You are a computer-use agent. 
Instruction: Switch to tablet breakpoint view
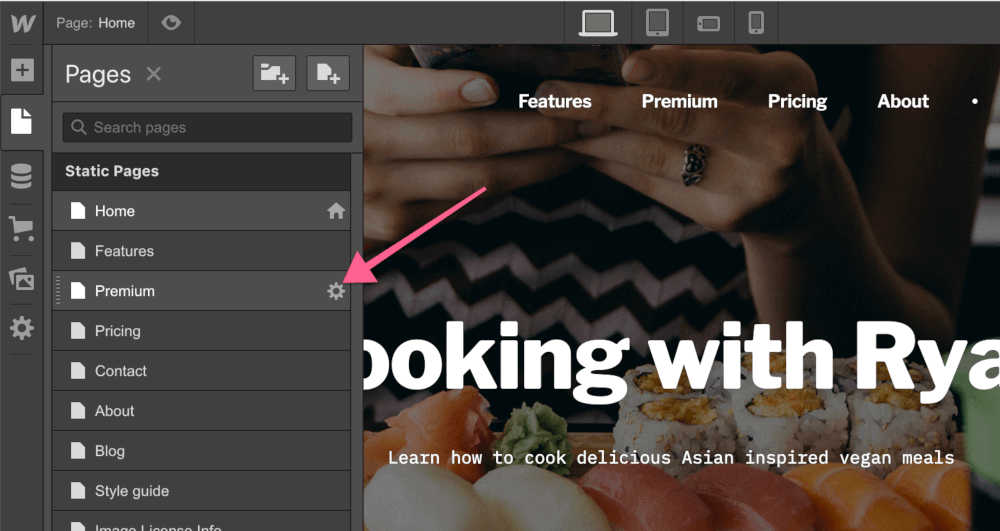[x=657, y=23]
